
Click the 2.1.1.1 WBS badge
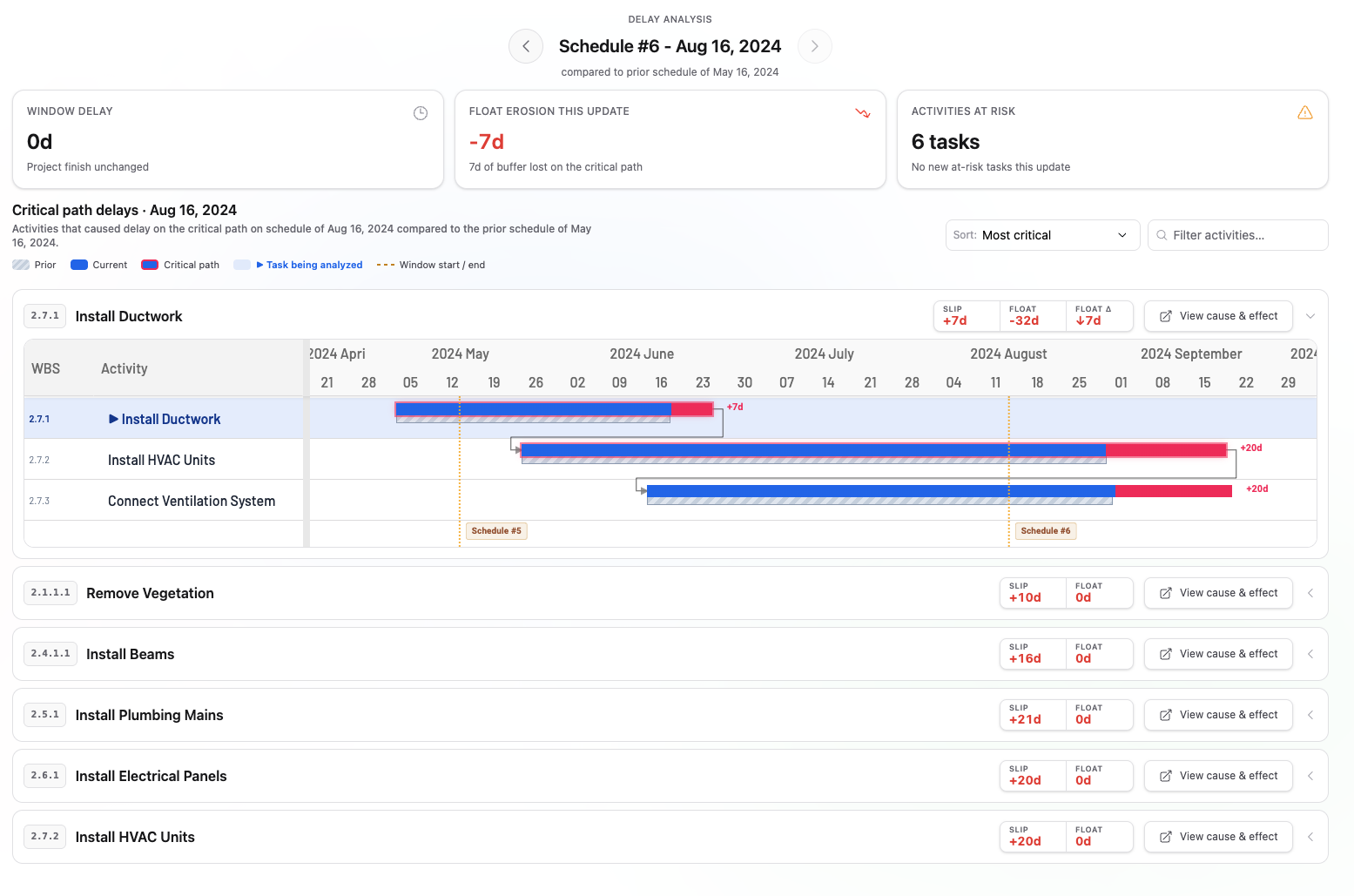[51, 593]
